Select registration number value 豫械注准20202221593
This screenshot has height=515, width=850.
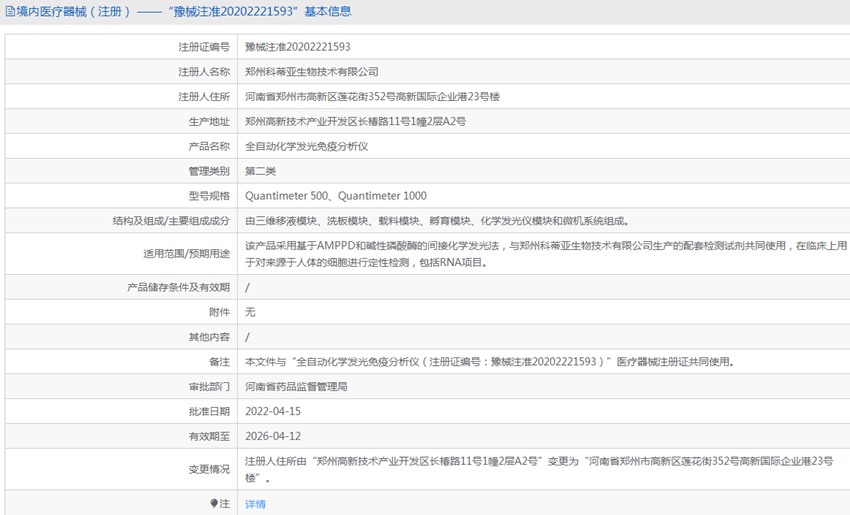298,47
